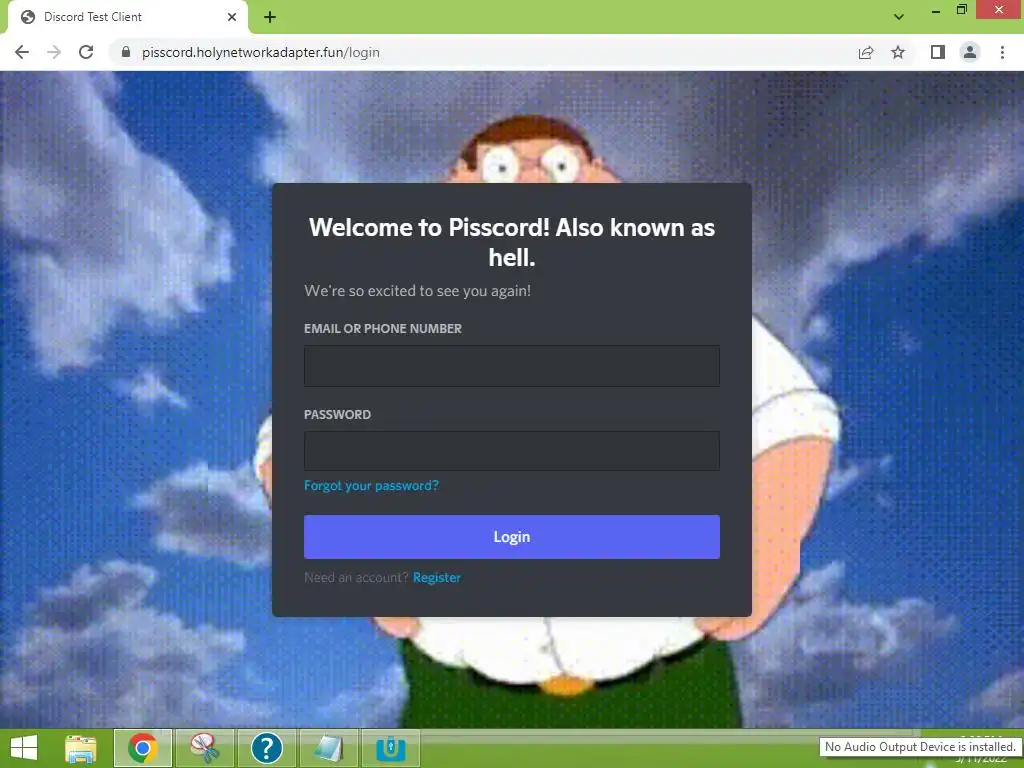Close the Discord Test Client tab
1024x768 pixels.
(x=232, y=17)
